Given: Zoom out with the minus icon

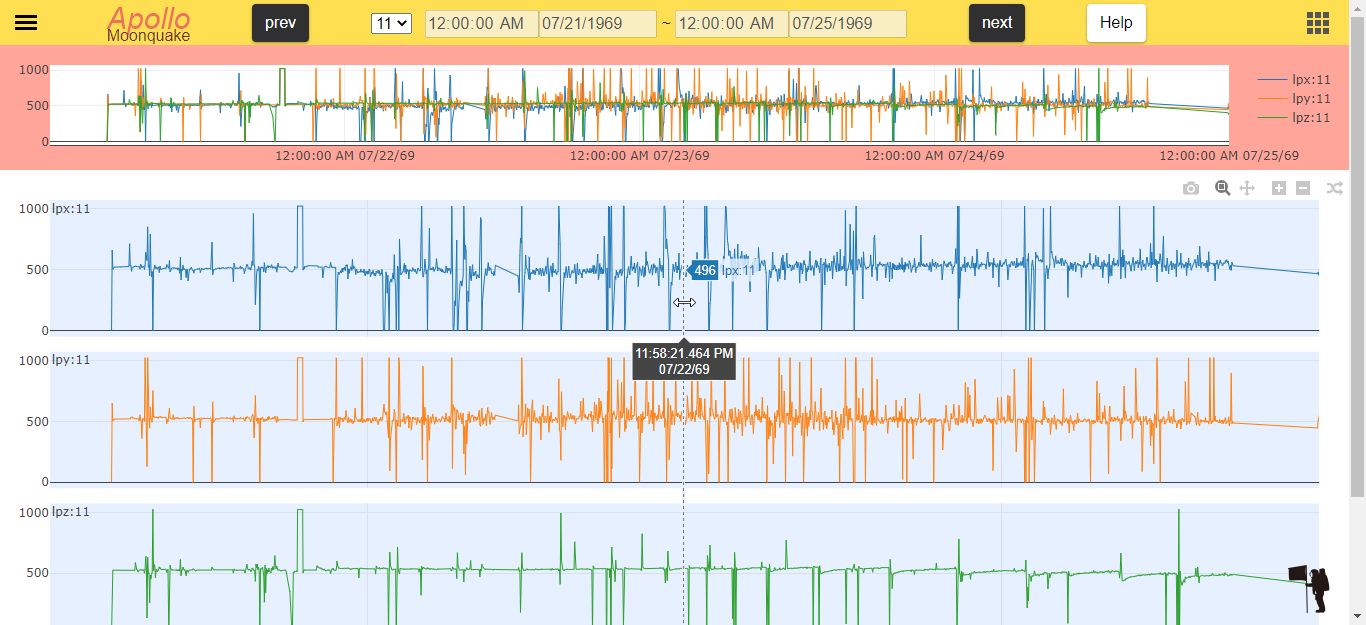Looking at the screenshot, I should pos(1303,188).
